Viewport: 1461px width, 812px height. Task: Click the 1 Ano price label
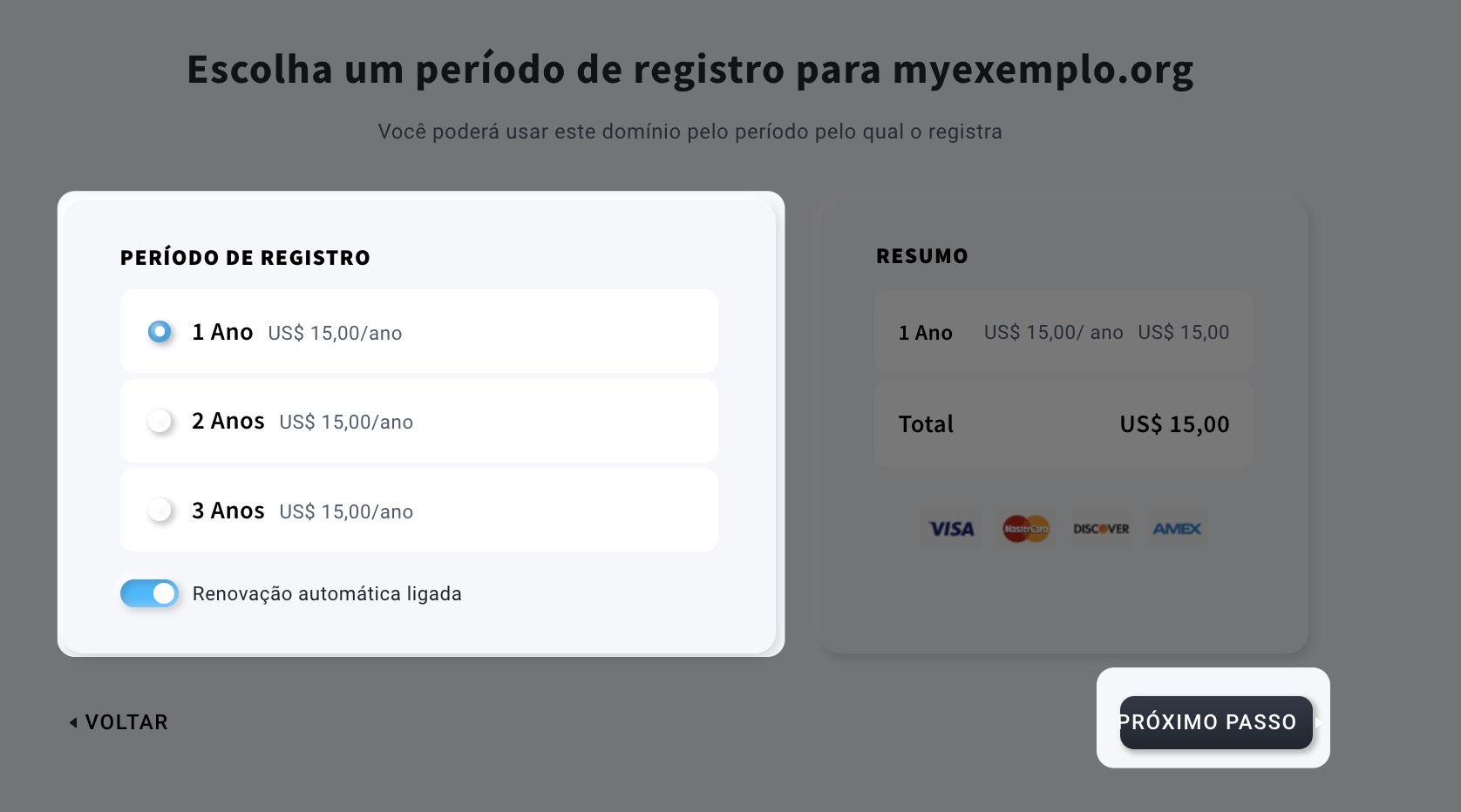pyautogui.click(x=335, y=333)
